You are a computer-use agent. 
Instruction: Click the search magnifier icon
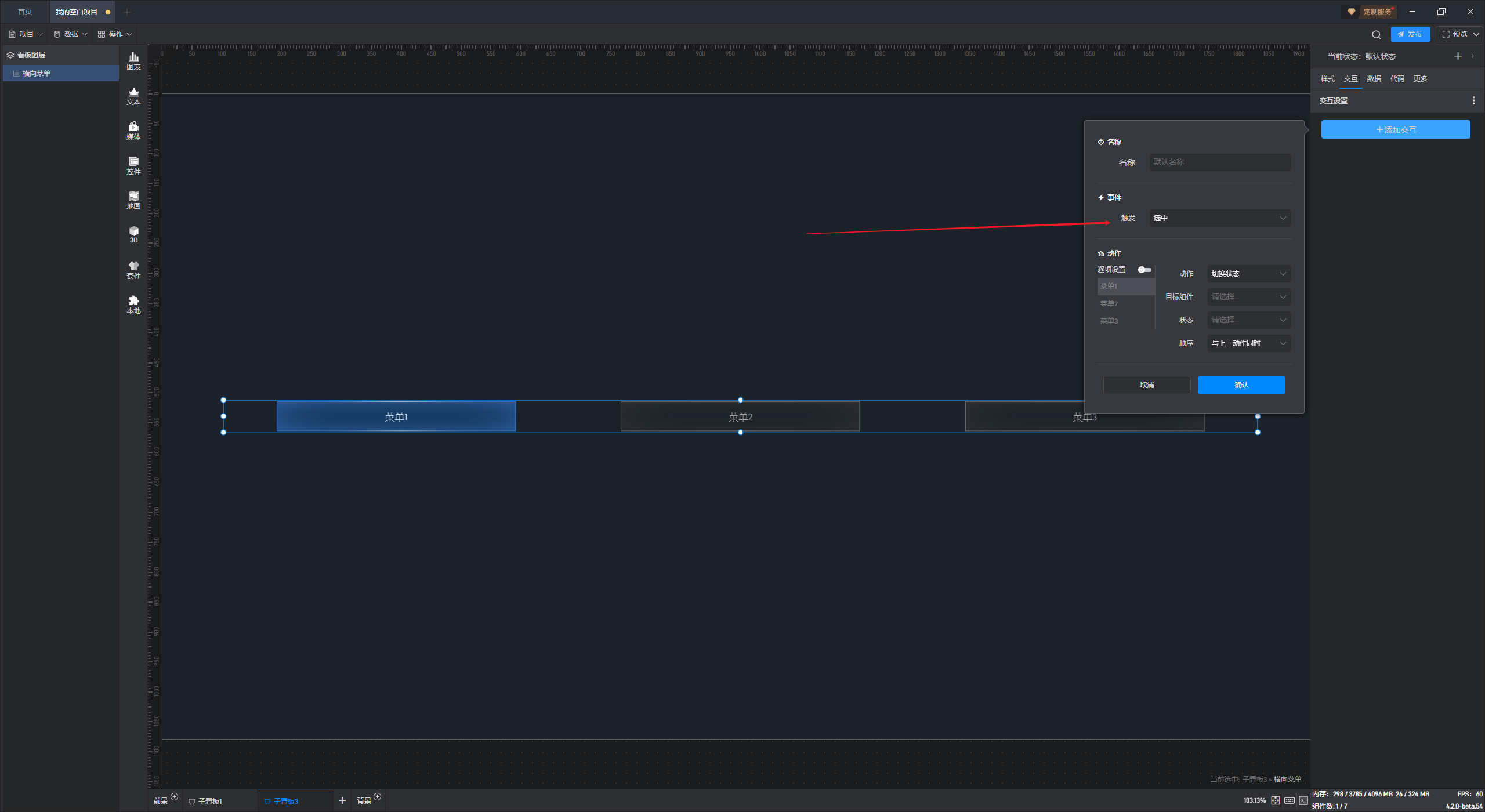click(1376, 34)
